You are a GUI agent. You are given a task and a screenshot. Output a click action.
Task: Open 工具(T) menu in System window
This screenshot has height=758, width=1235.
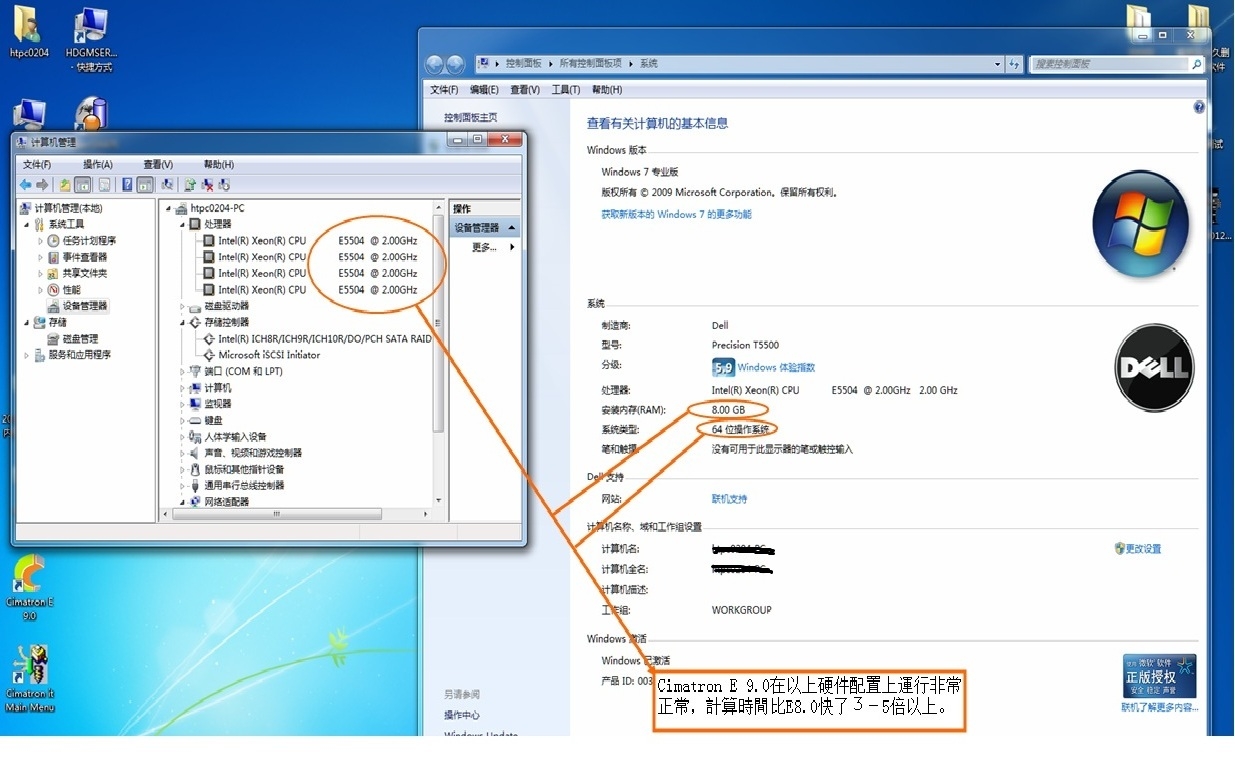click(566, 90)
